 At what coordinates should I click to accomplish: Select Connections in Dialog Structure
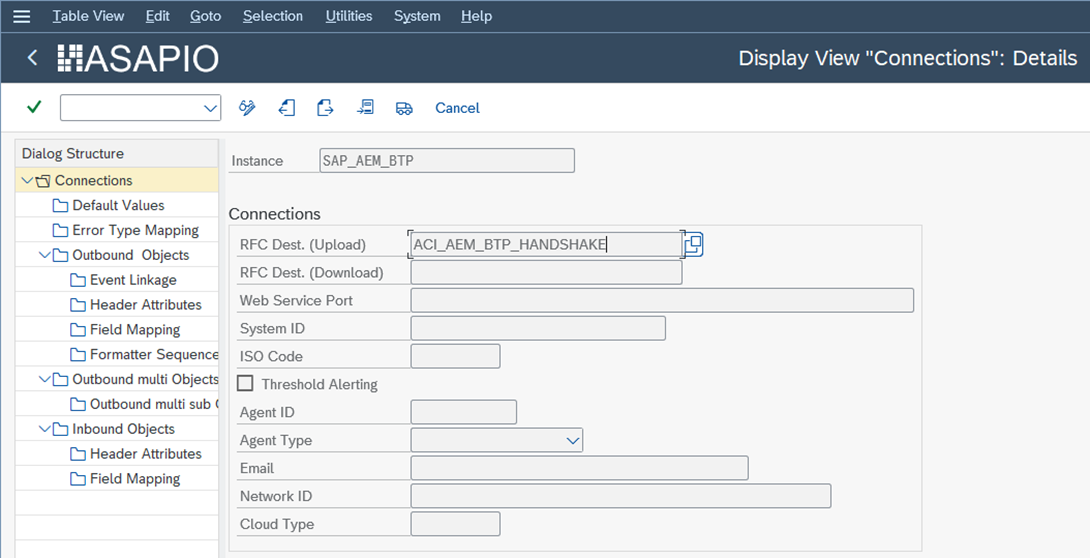93,181
